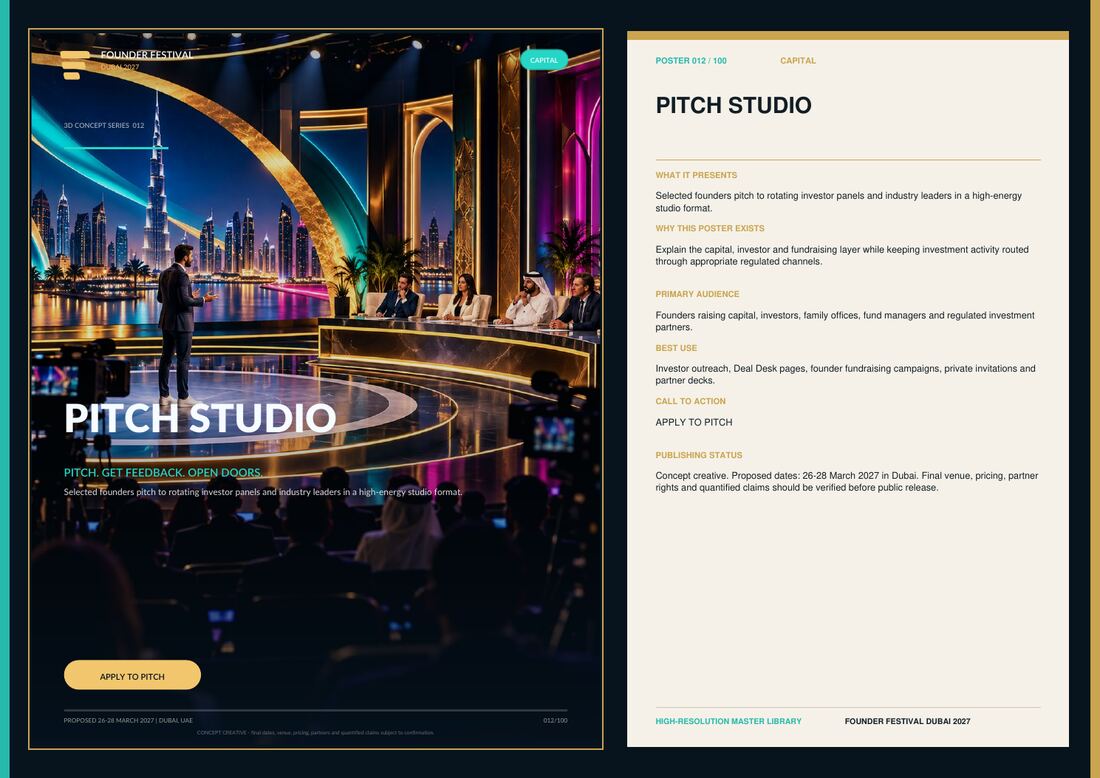The image size is (1100, 778).
Task: Click the Founder Festival logo icon
Action: tap(75, 65)
